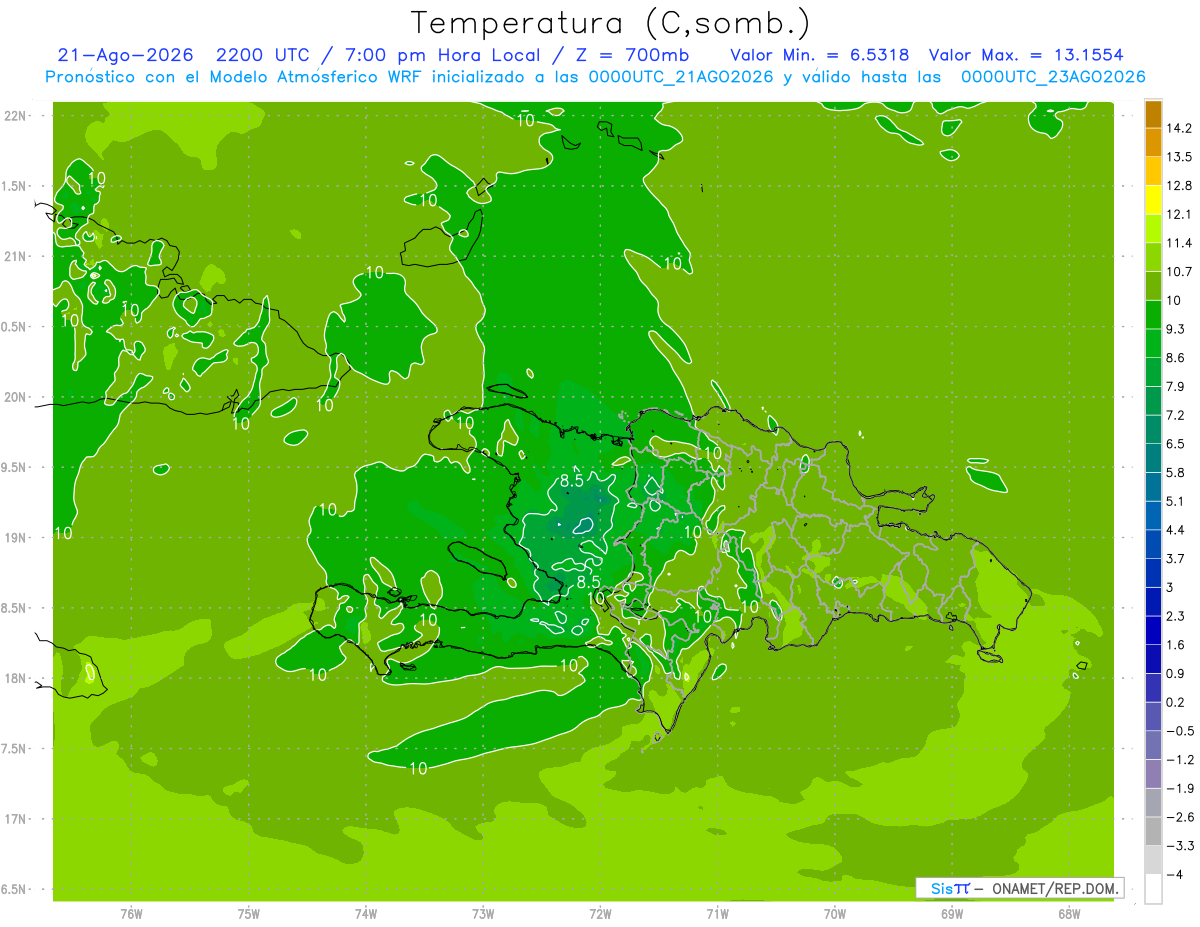The image size is (1200, 927).
Task: Click the '75W' longitude axis label
Action: [249, 914]
